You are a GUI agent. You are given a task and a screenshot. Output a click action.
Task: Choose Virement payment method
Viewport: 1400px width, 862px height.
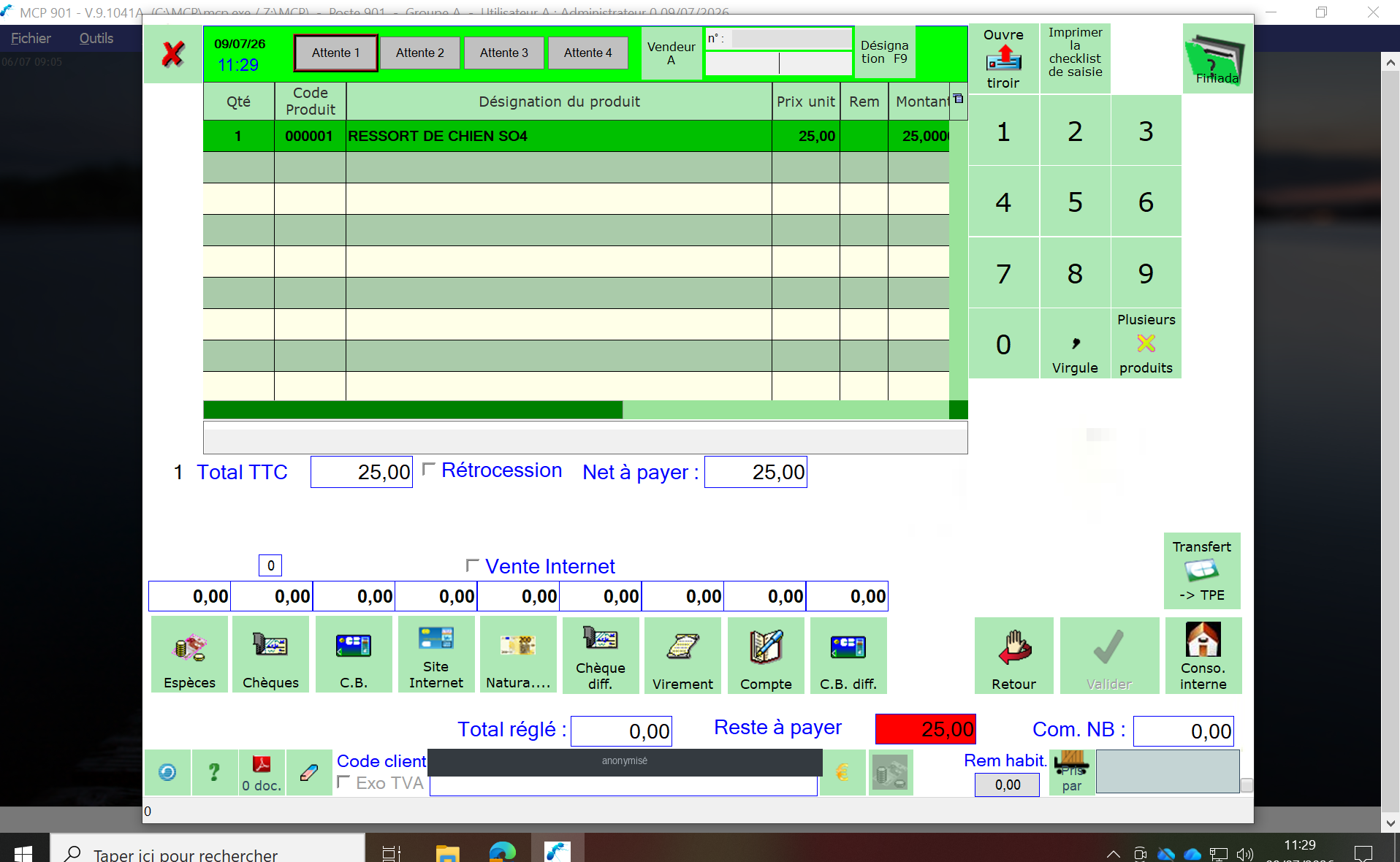[683, 655]
